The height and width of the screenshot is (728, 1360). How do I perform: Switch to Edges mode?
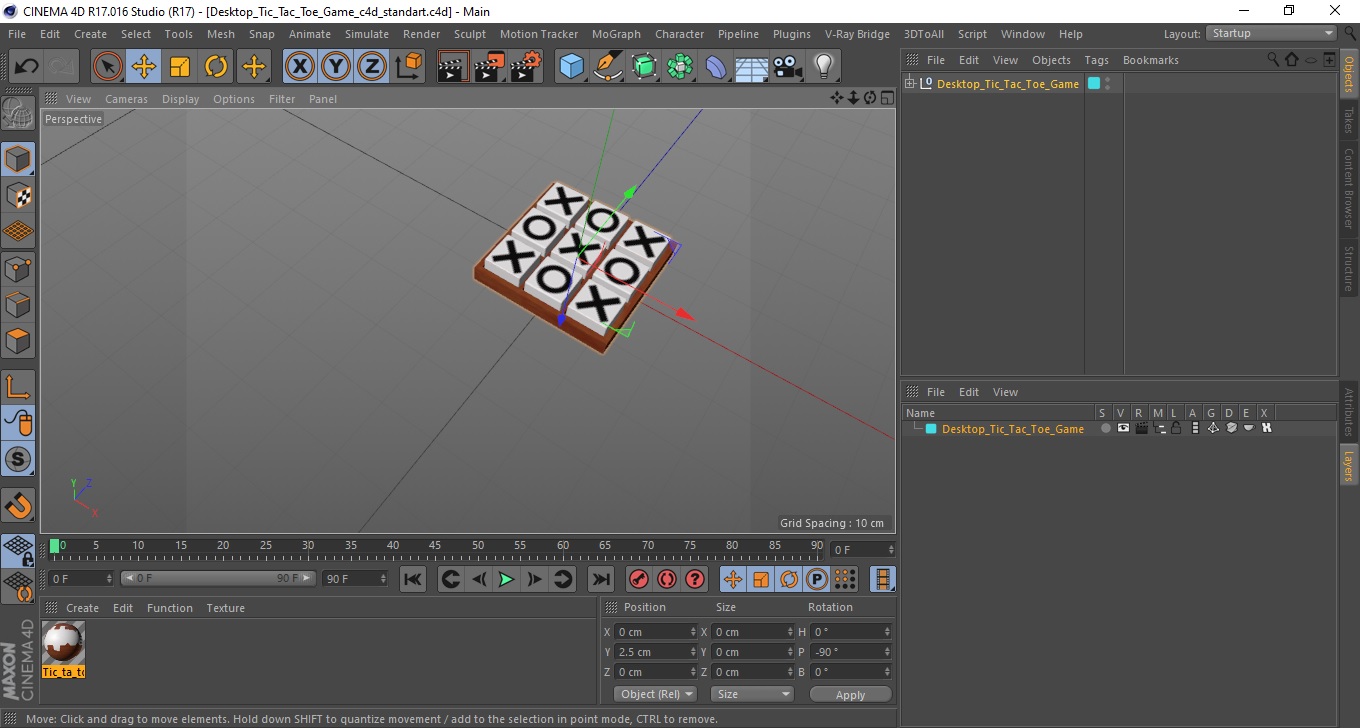[x=18, y=304]
